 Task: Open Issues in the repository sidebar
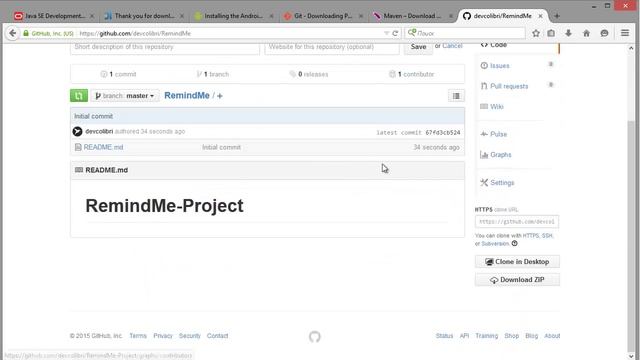pyautogui.click(x=500, y=66)
